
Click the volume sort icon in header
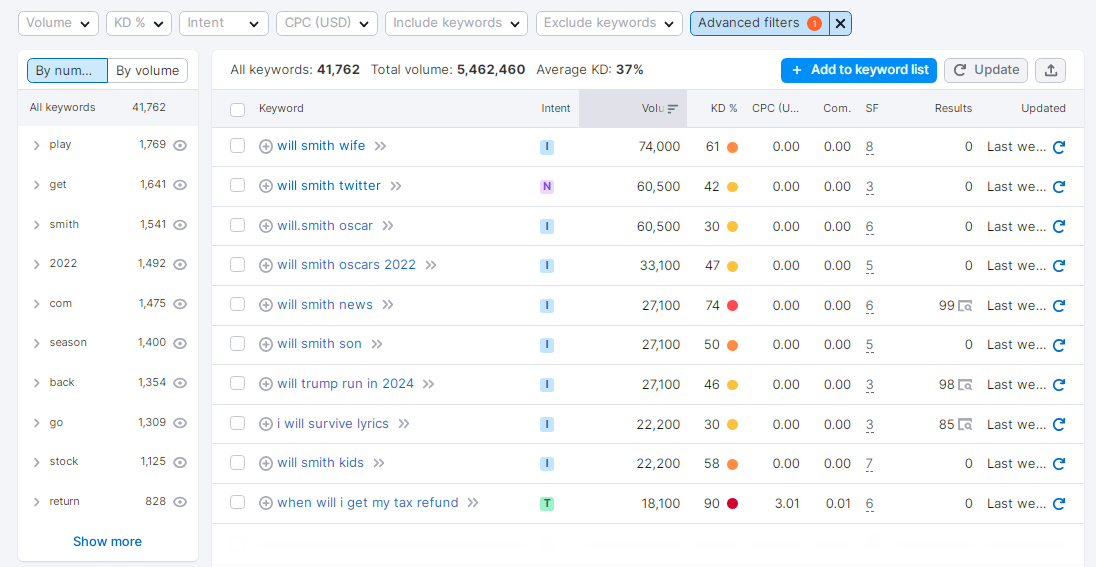click(672, 109)
